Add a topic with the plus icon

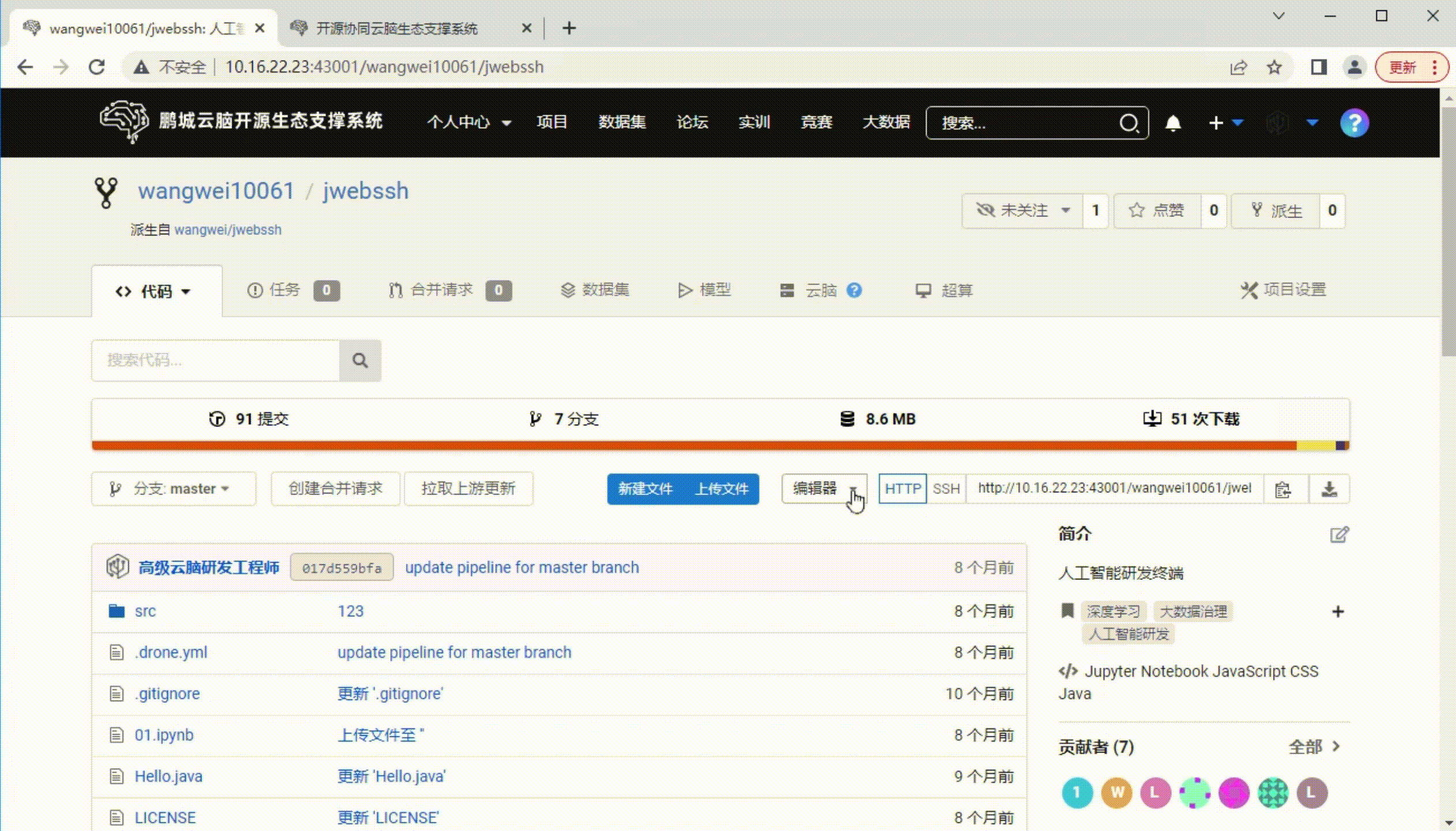coord(1338,611)
